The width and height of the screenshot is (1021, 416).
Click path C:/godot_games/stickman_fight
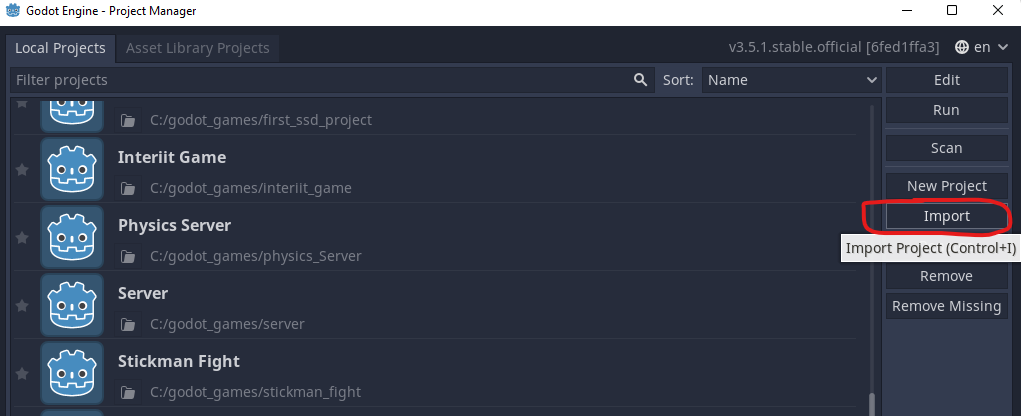(x=255, y=393)
